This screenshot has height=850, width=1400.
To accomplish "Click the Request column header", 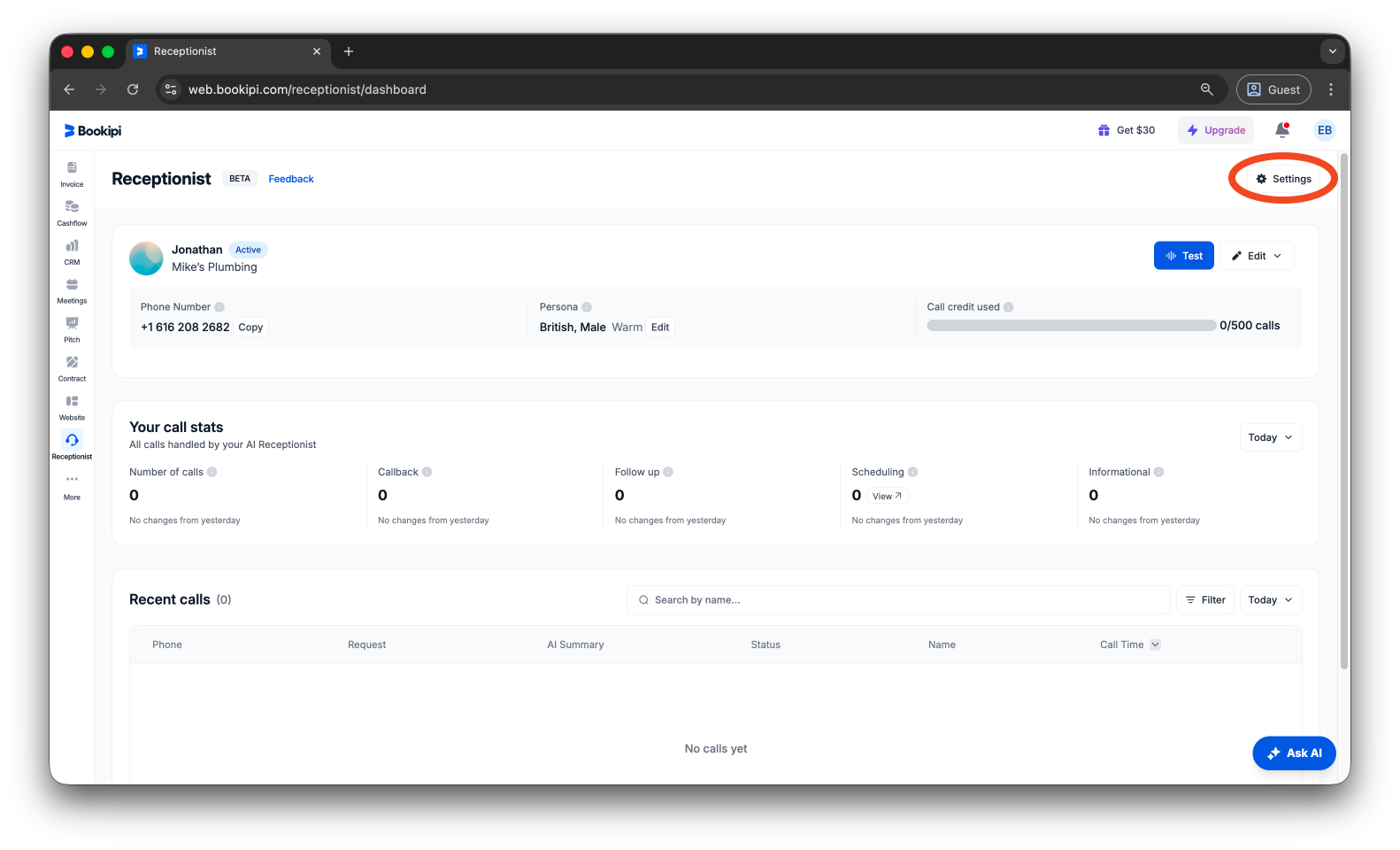I will (x=367, y=645).
